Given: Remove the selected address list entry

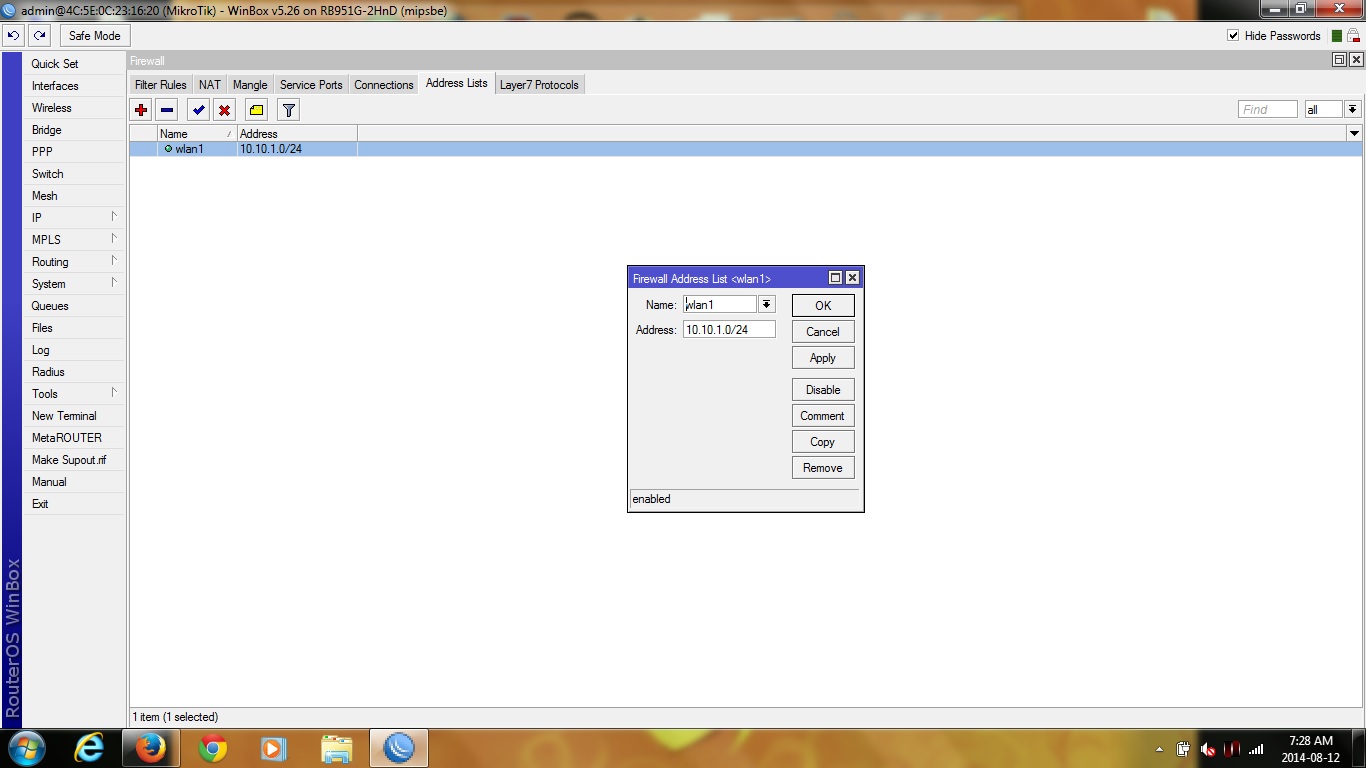Looking at the screenshot, I should (167, 110).
